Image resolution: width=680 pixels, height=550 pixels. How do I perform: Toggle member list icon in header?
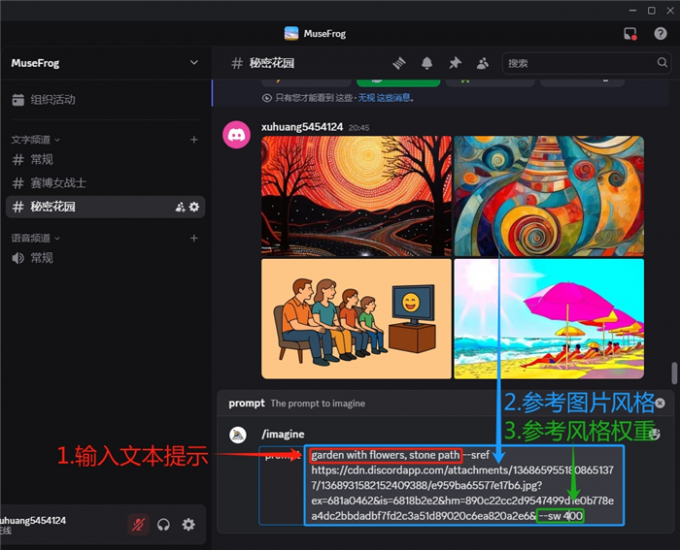(x=482, y=63)
